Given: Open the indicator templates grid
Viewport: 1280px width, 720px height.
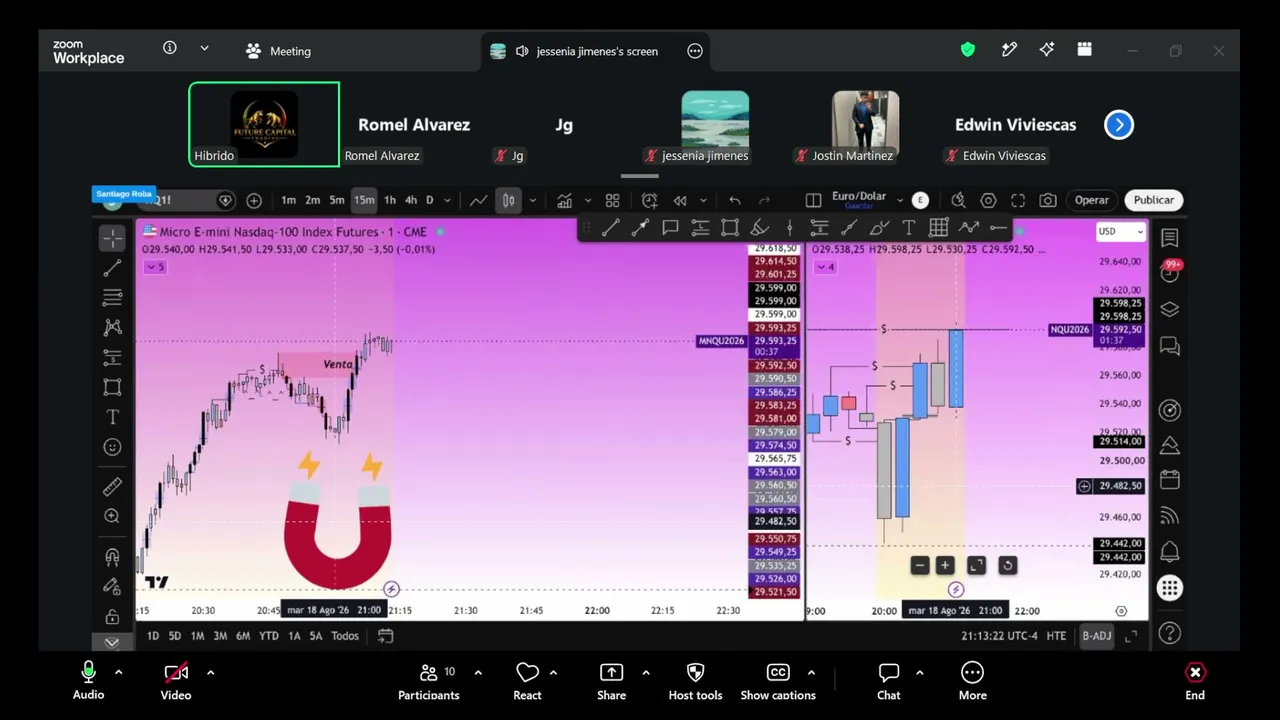Looking at the screenshot, I should click(612, 200).
